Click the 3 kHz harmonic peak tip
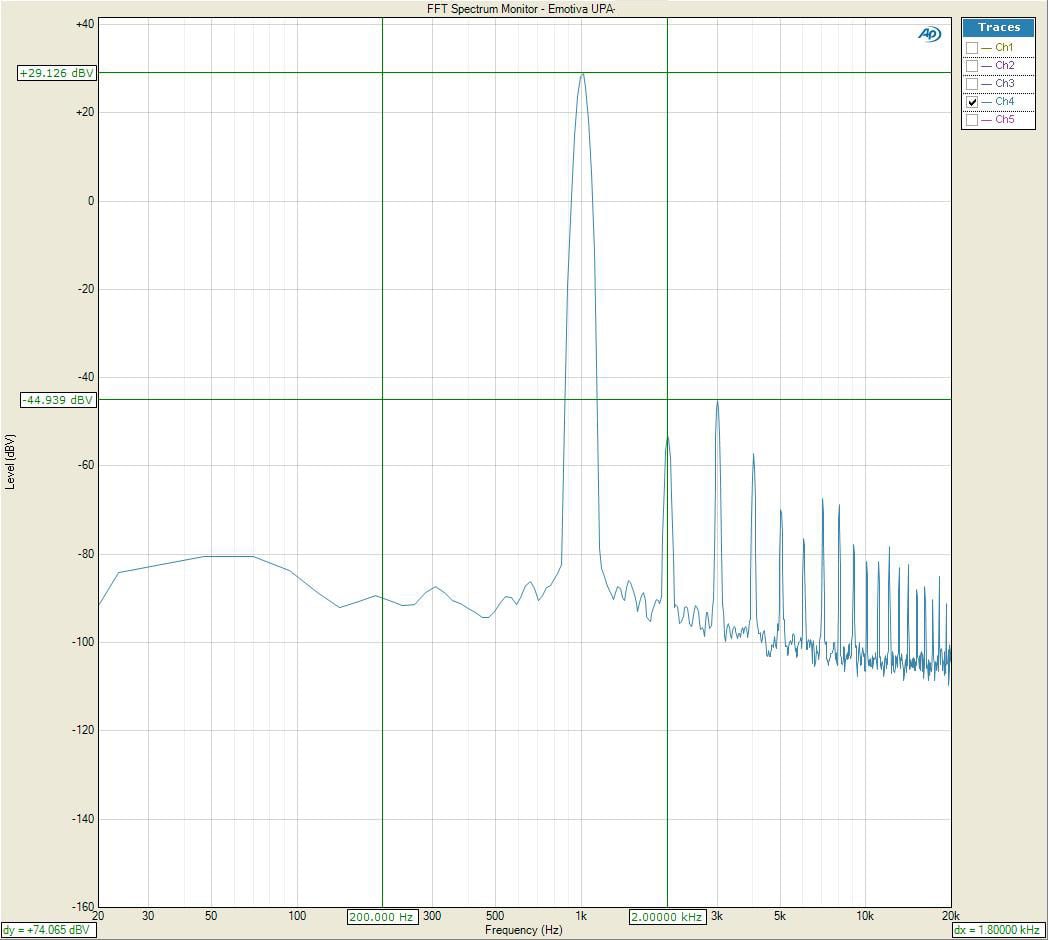Screen dimensions: 1048x940 point(717,401)
